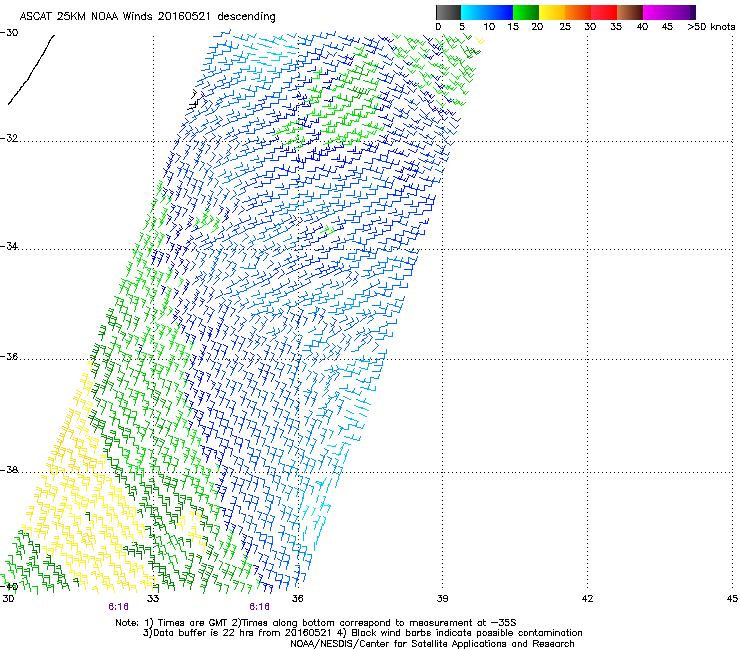The height and width of the screenshot is (650, 740).
Task: Click the latitude label '-30'
Action: coord(9,33)
